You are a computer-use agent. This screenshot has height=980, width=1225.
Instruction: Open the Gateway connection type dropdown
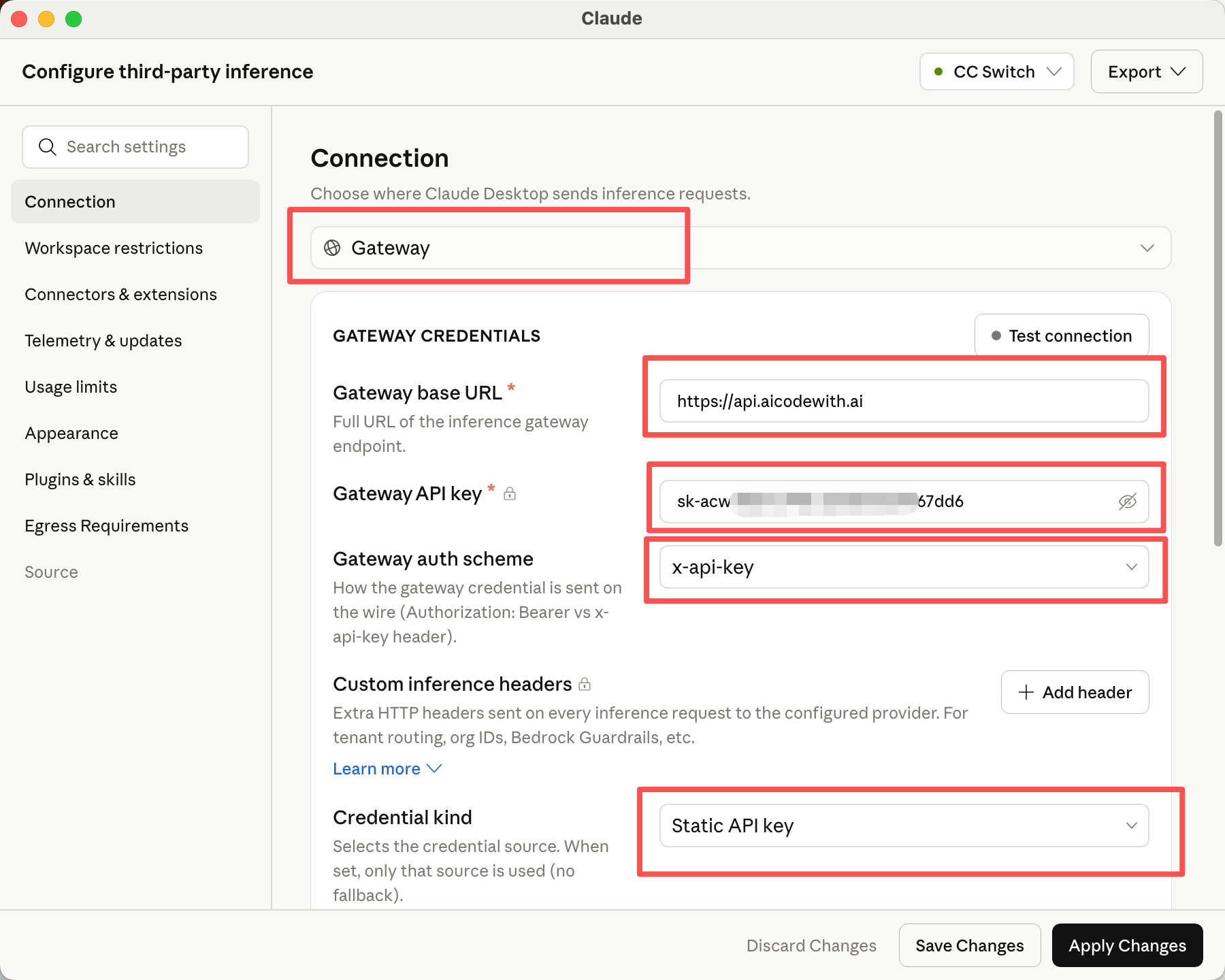[740, 248]
